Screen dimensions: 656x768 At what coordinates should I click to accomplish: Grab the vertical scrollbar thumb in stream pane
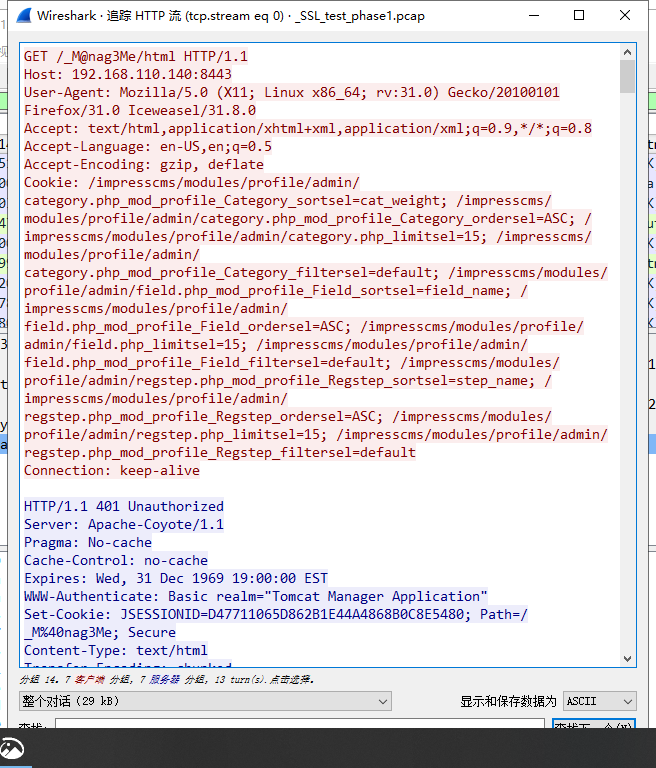[x=627, y=76]
